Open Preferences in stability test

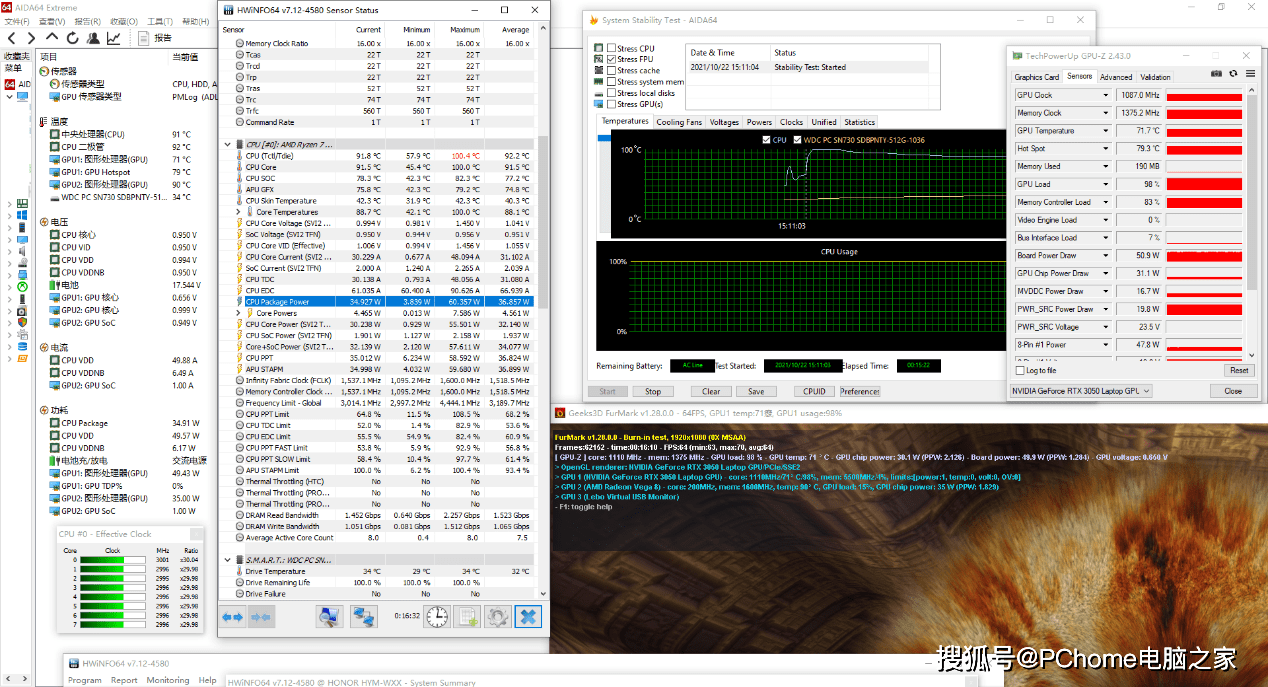tap(860, 392)
